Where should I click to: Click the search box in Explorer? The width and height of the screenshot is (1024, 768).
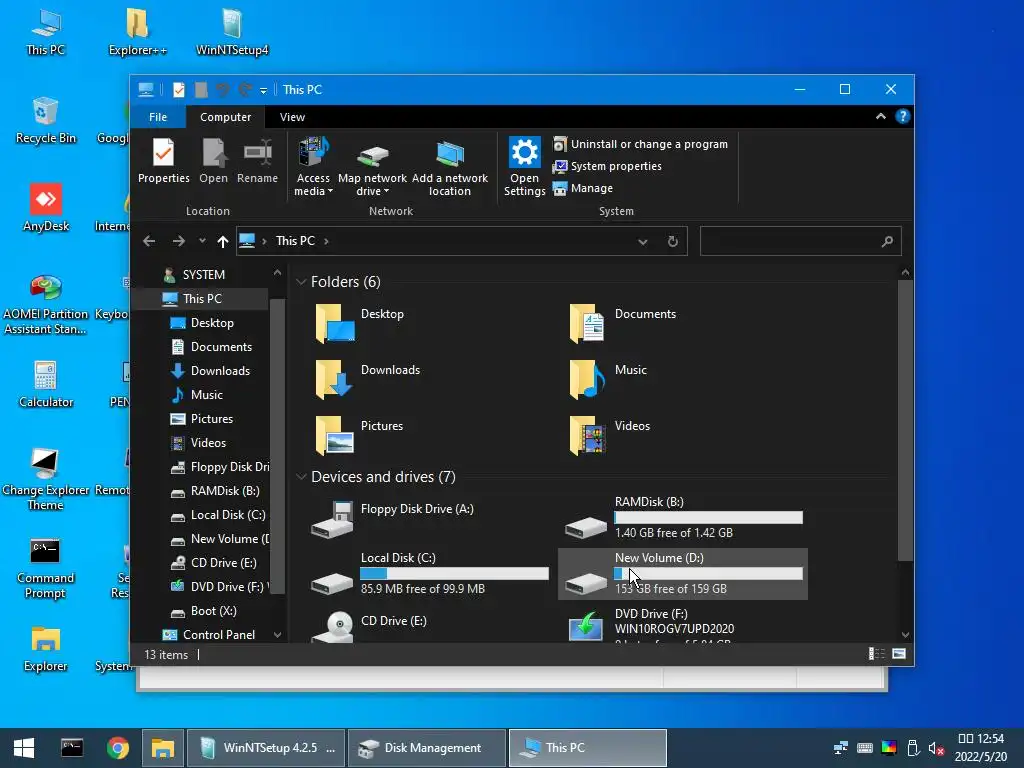[x=801, y=241]
